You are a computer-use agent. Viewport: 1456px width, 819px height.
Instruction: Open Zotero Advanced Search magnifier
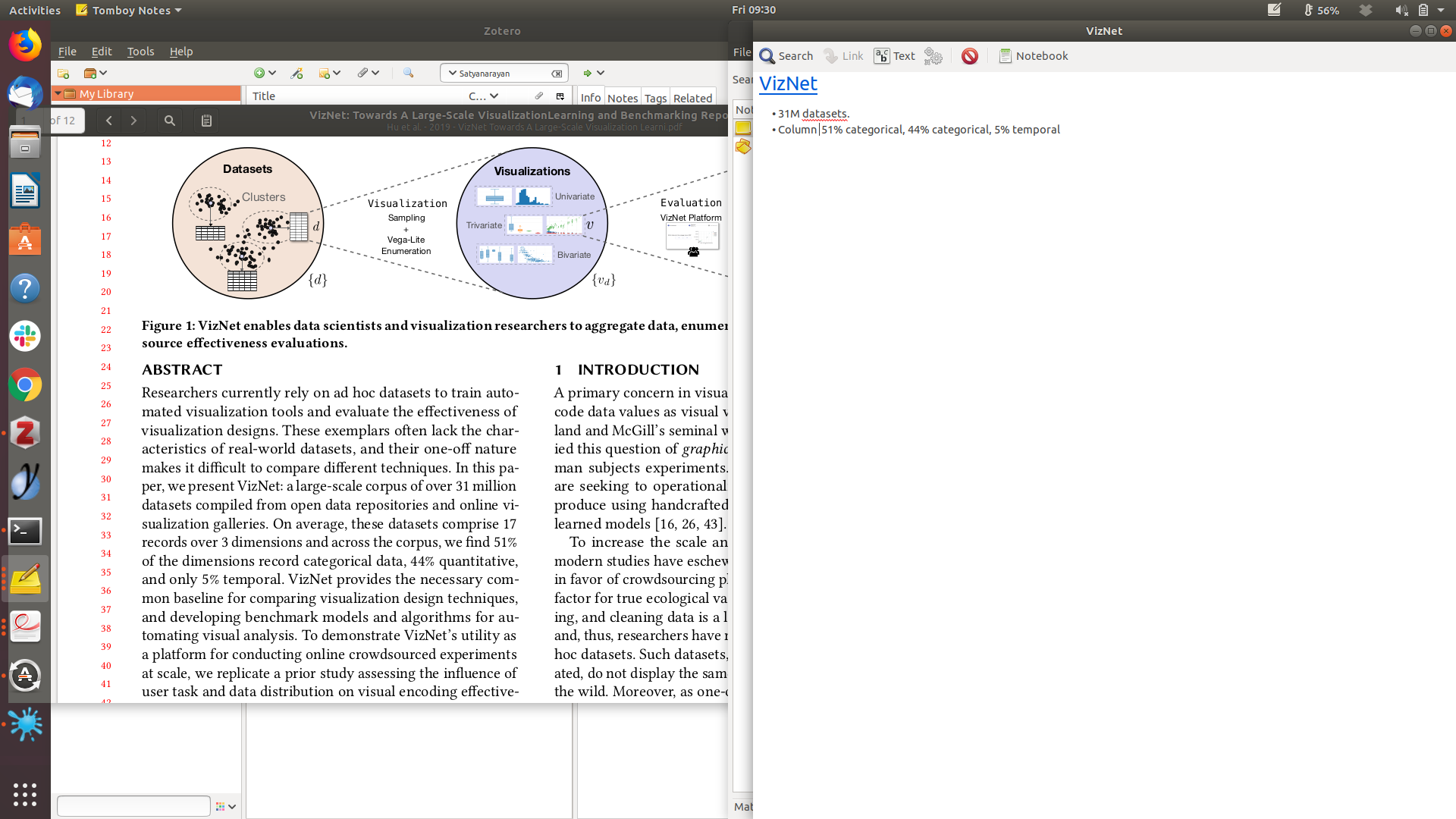[408, 74]
